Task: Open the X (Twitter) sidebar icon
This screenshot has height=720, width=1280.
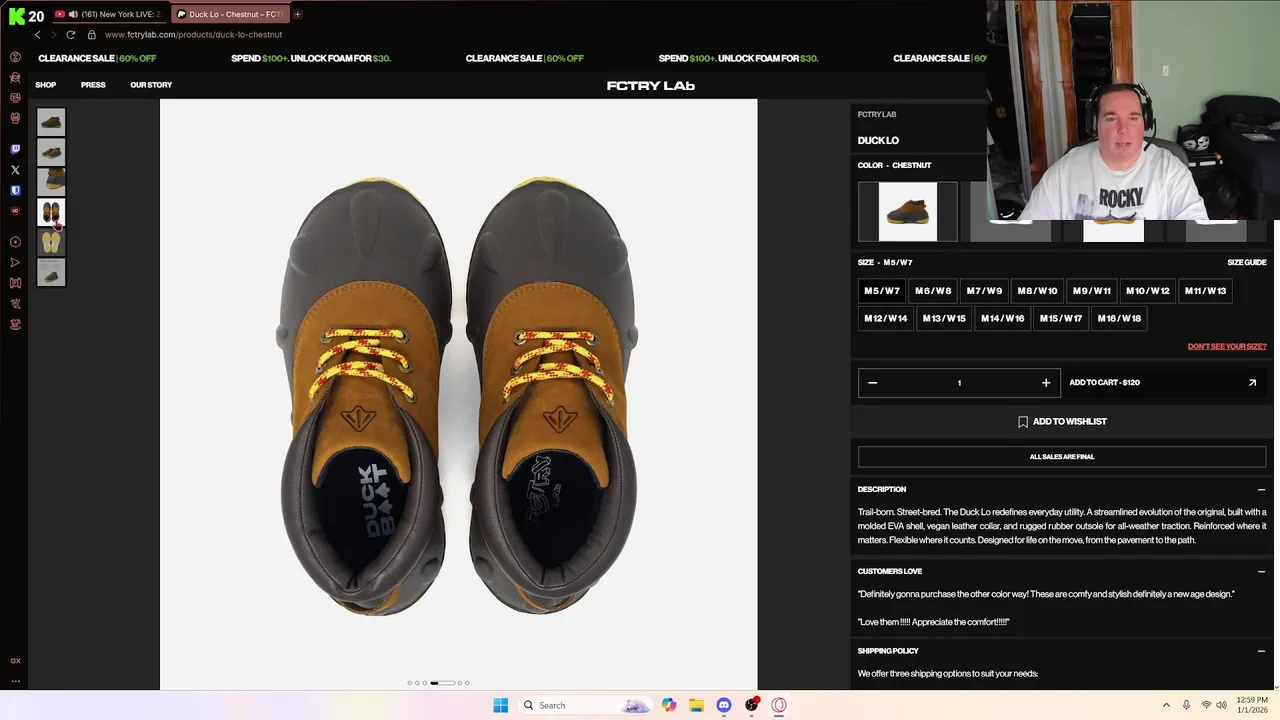Action: point(15,170)
